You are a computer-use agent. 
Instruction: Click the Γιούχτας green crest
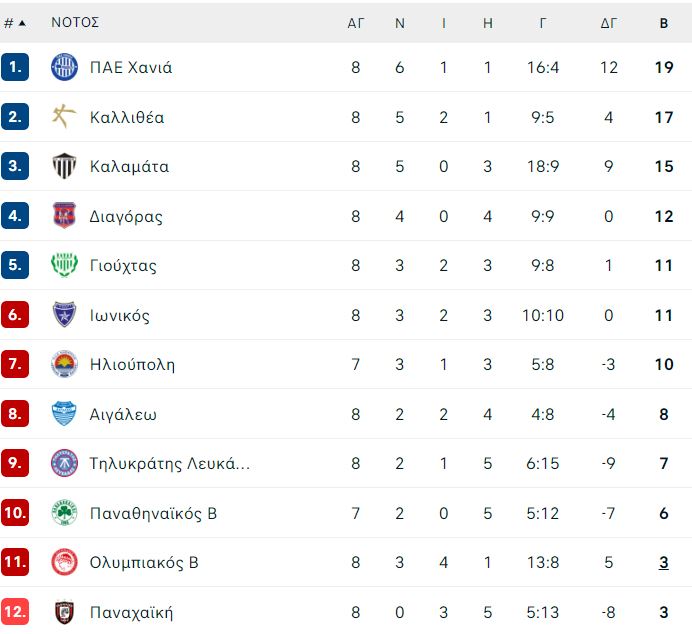point(64,265)
